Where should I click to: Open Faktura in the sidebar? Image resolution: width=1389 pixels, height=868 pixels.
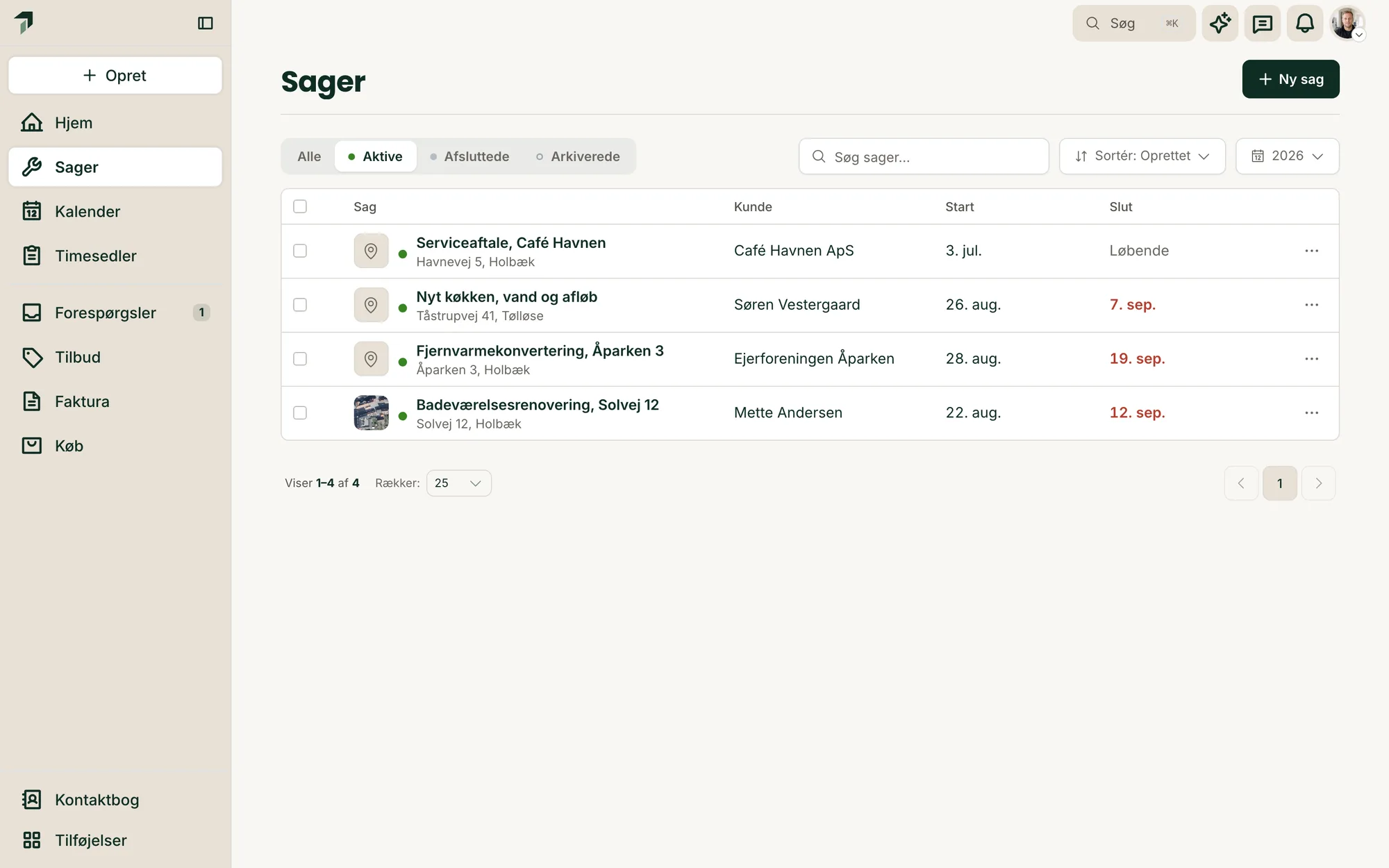pos(115,402)
